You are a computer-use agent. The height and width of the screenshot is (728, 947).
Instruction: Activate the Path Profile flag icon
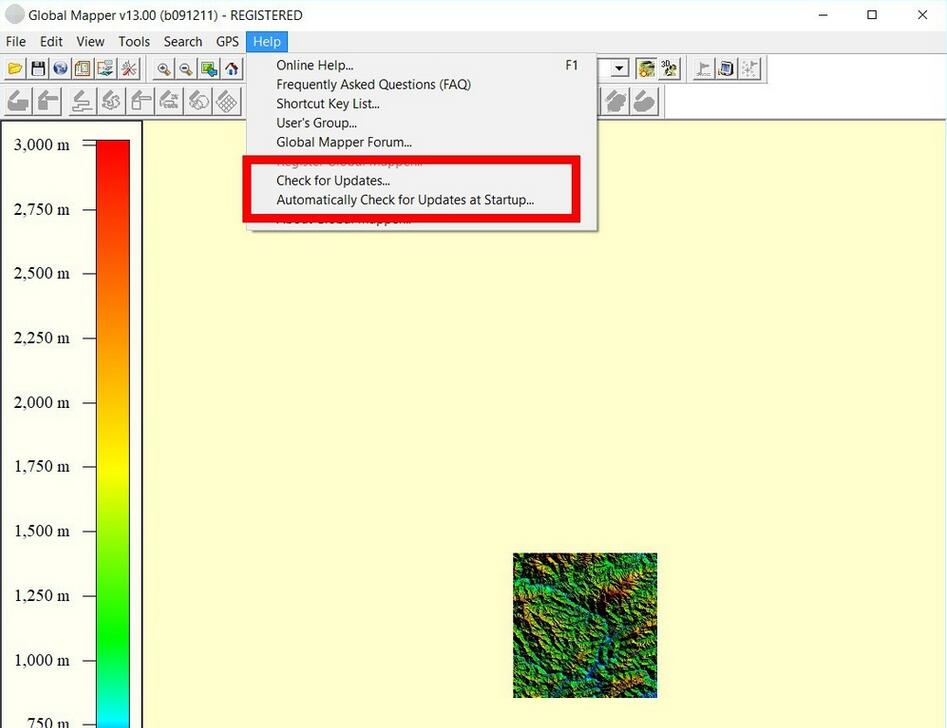pyautogui.click(x=702, y=67)
